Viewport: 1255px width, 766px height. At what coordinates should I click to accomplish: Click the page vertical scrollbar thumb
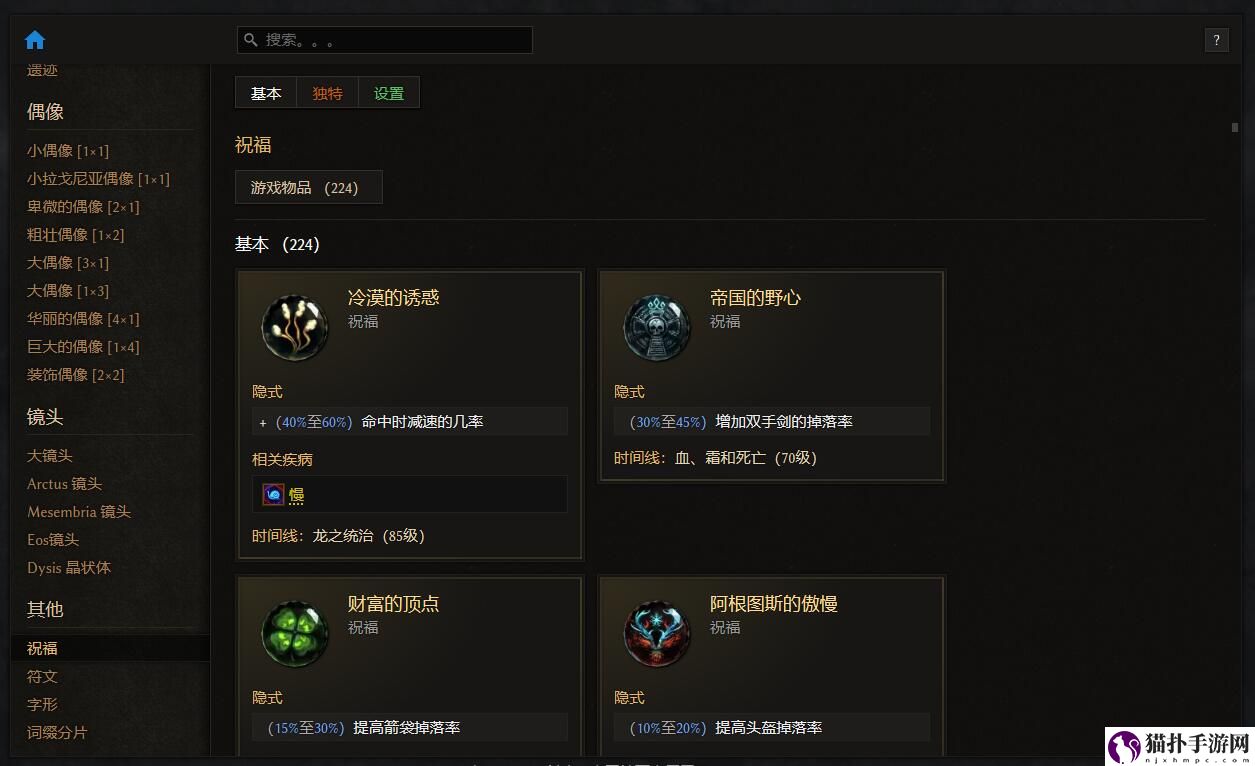coord(1235,127)
